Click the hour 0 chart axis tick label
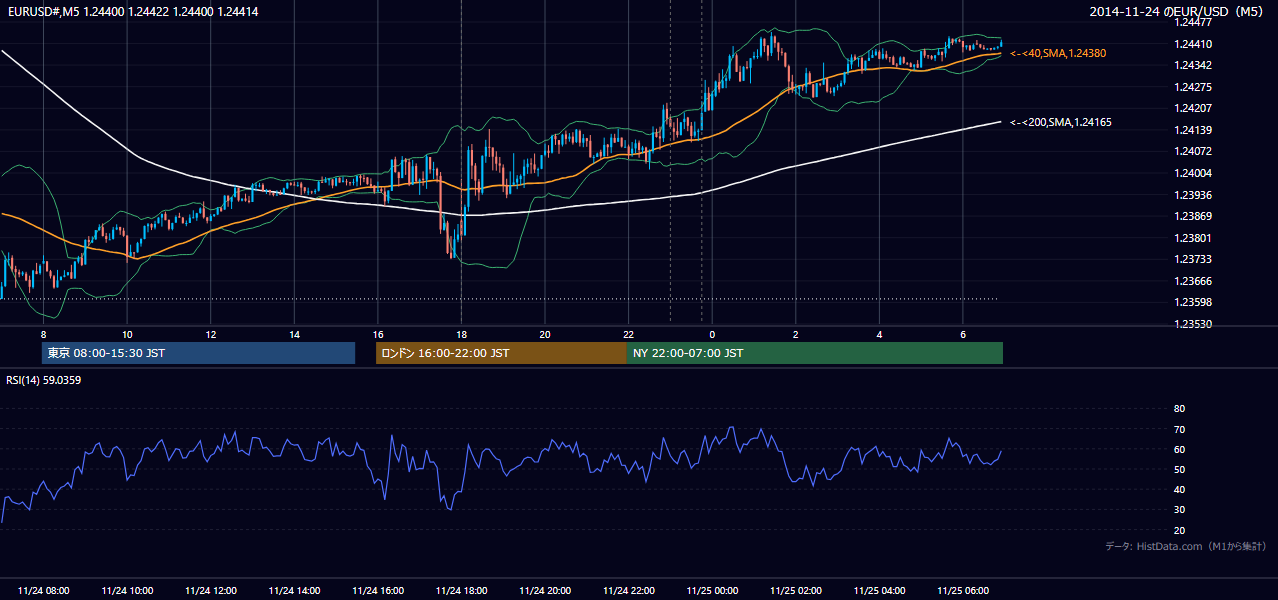Image resolution: width=1278 pixels, height=600 pixels. tap(712, 334)
